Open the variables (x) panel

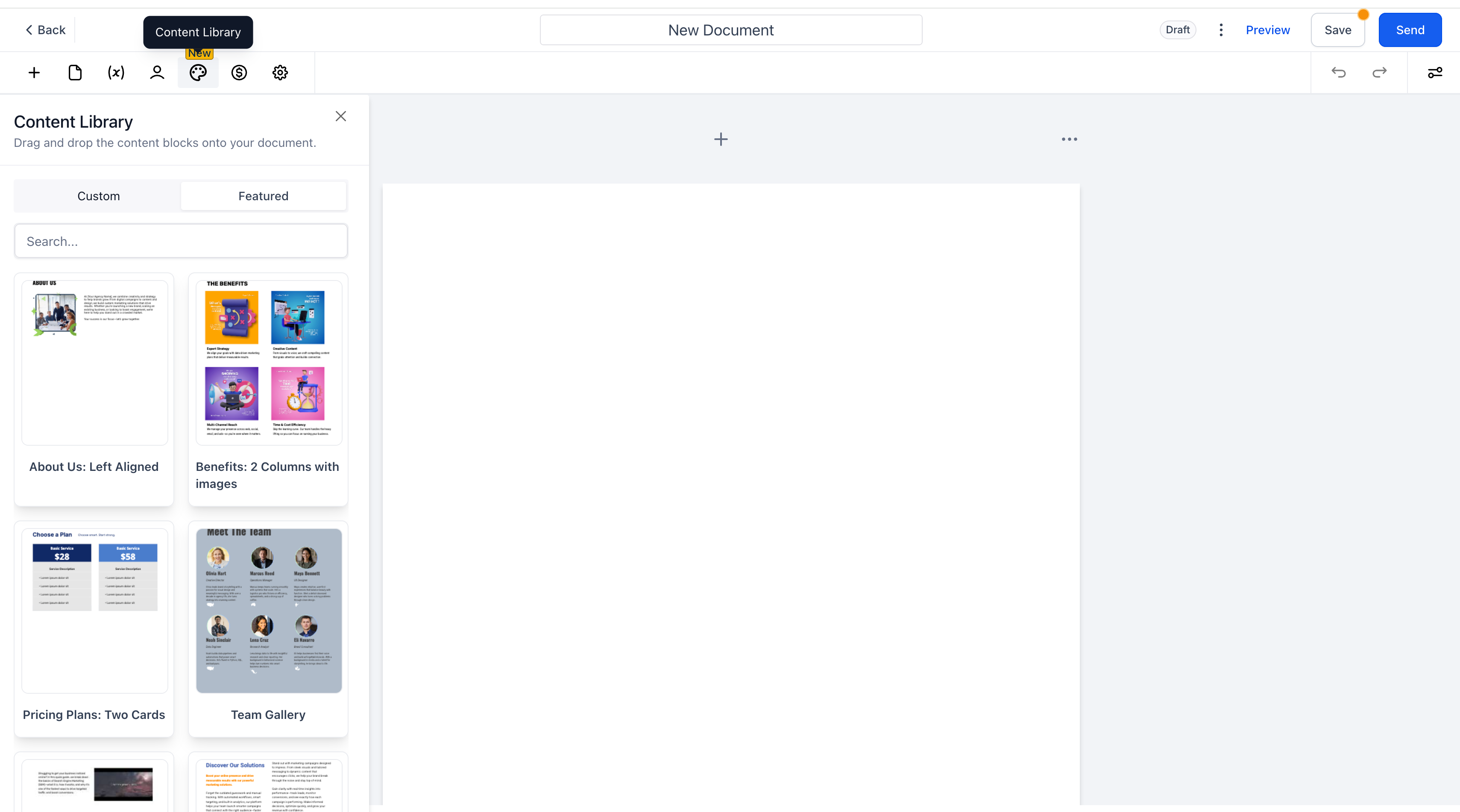115,73
